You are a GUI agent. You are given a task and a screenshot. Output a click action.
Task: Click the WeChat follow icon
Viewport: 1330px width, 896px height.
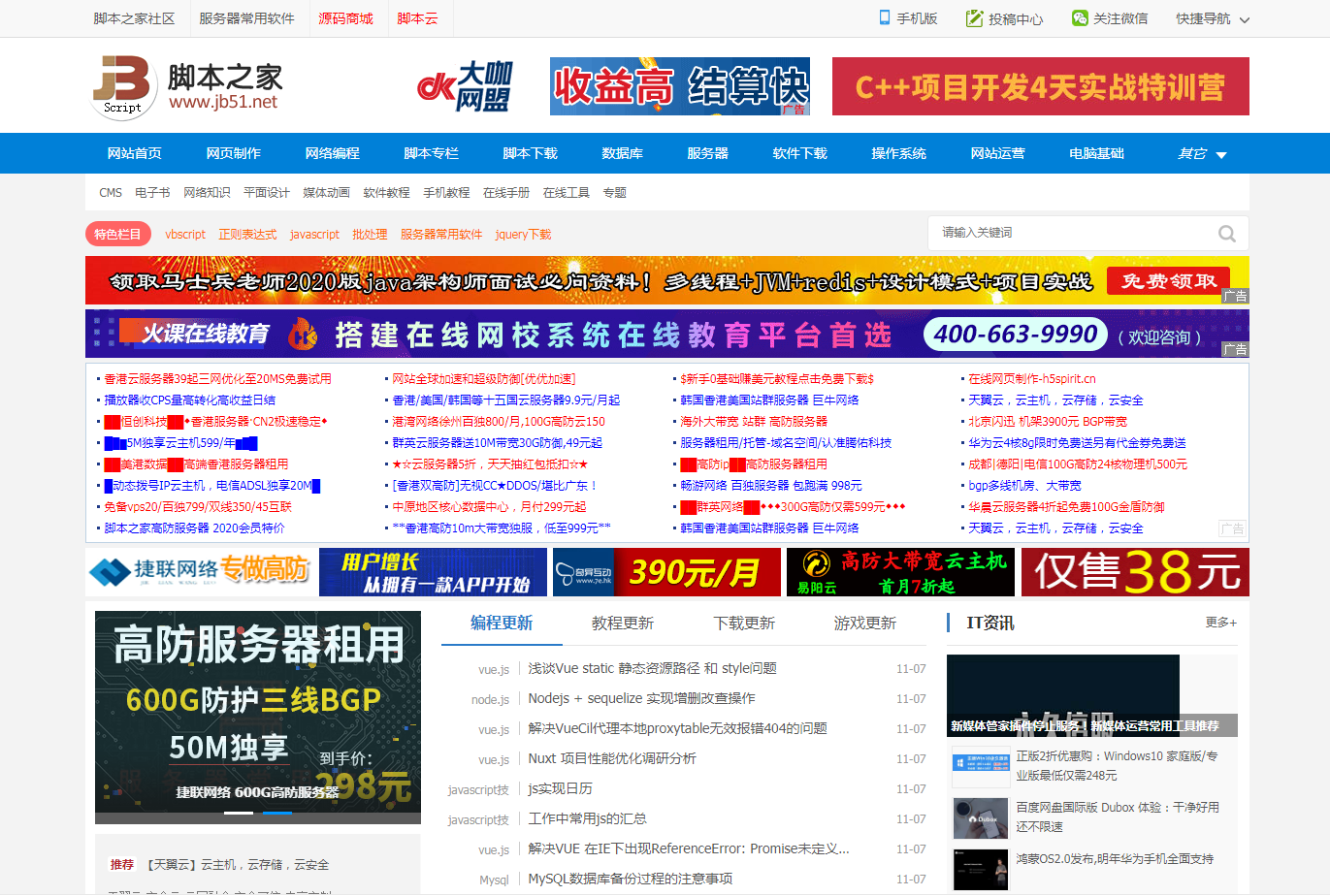point(1080,18)
